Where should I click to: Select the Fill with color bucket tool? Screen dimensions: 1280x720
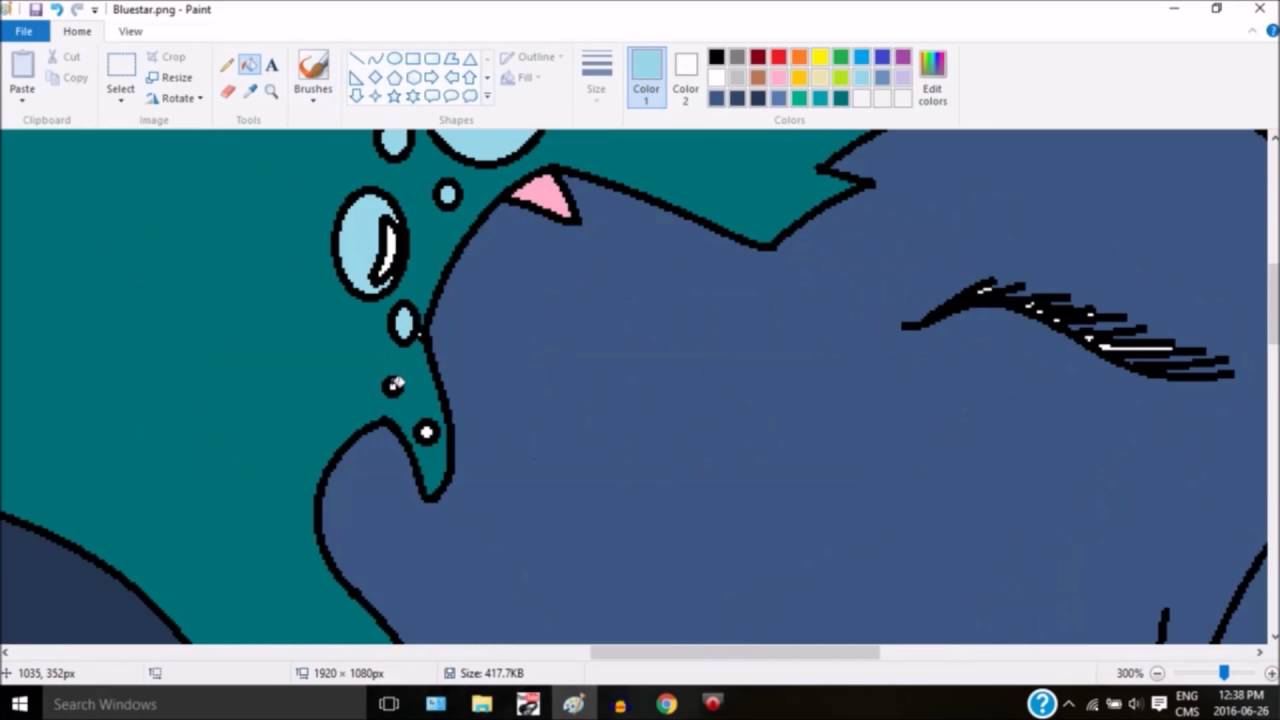pyautogui.click(x=249, y=66)
